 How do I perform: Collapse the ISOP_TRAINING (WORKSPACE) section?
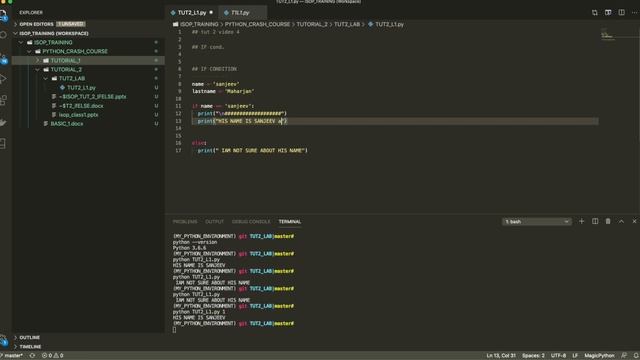click(88, 33)
